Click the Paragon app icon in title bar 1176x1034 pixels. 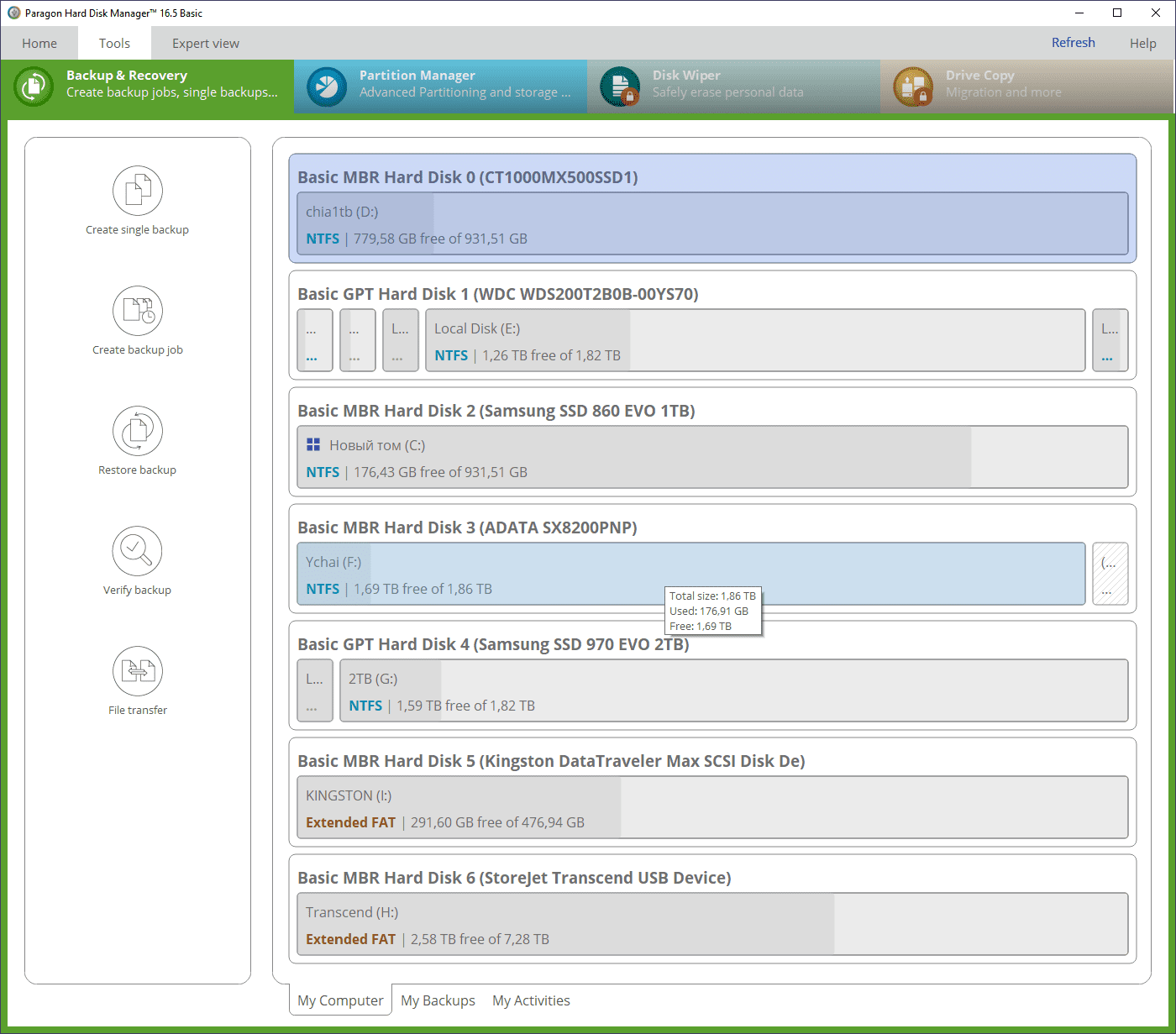[13, 13]
